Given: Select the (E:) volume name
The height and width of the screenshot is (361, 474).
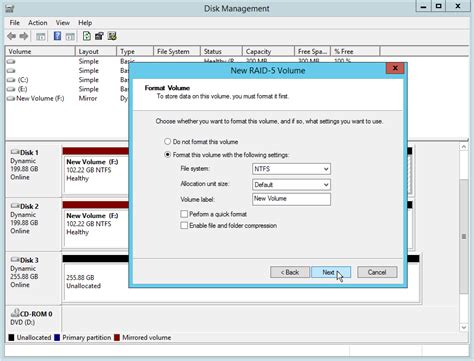Looking at the screenshot, I should click(23, 89).
